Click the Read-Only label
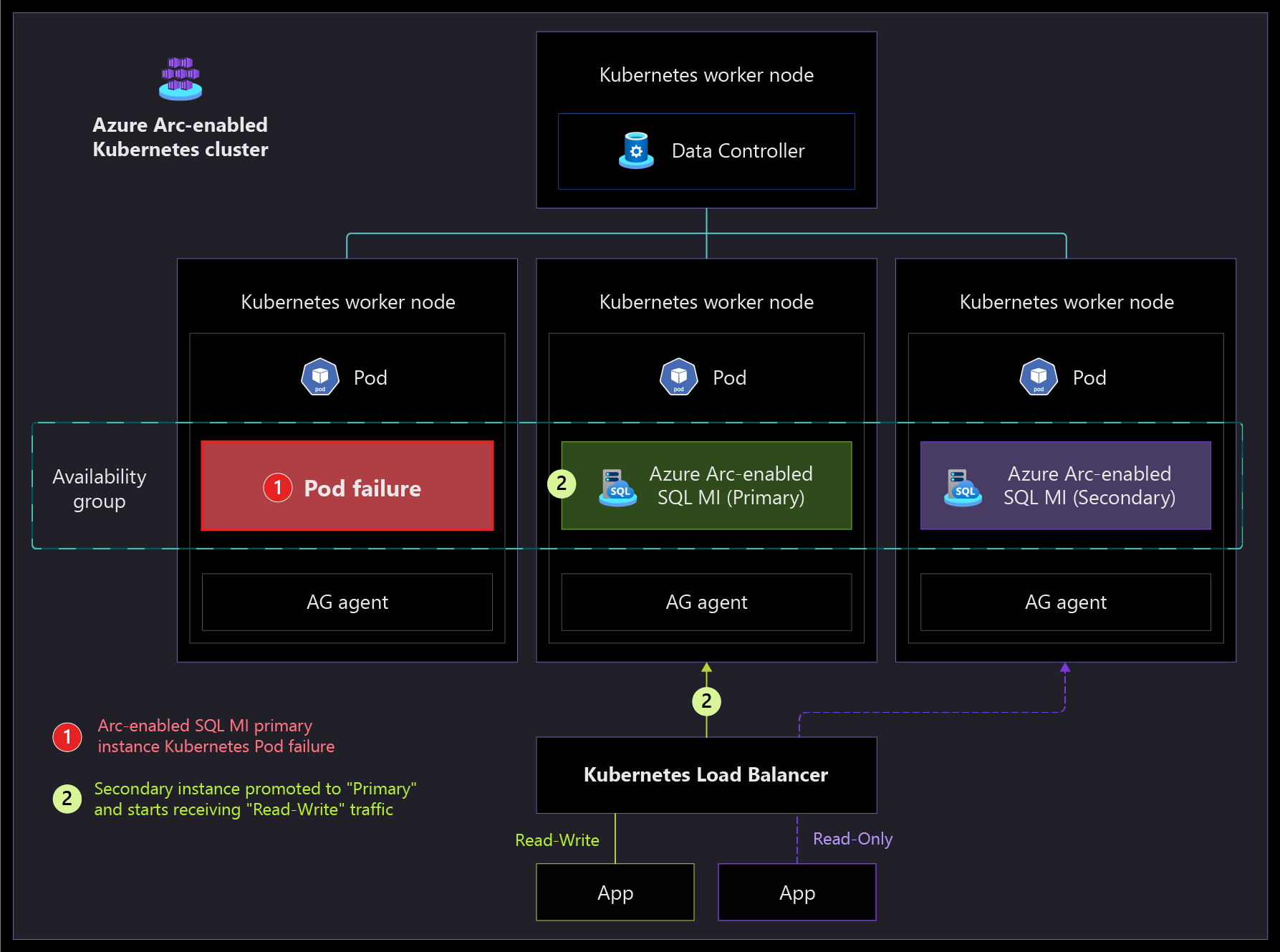The image size is (1280, 952). [853, 839]
